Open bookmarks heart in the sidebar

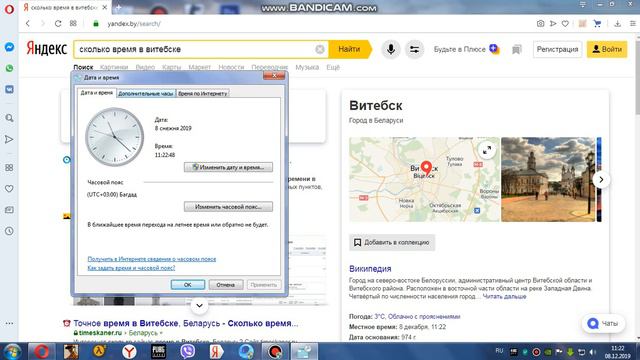coord(9,189)
